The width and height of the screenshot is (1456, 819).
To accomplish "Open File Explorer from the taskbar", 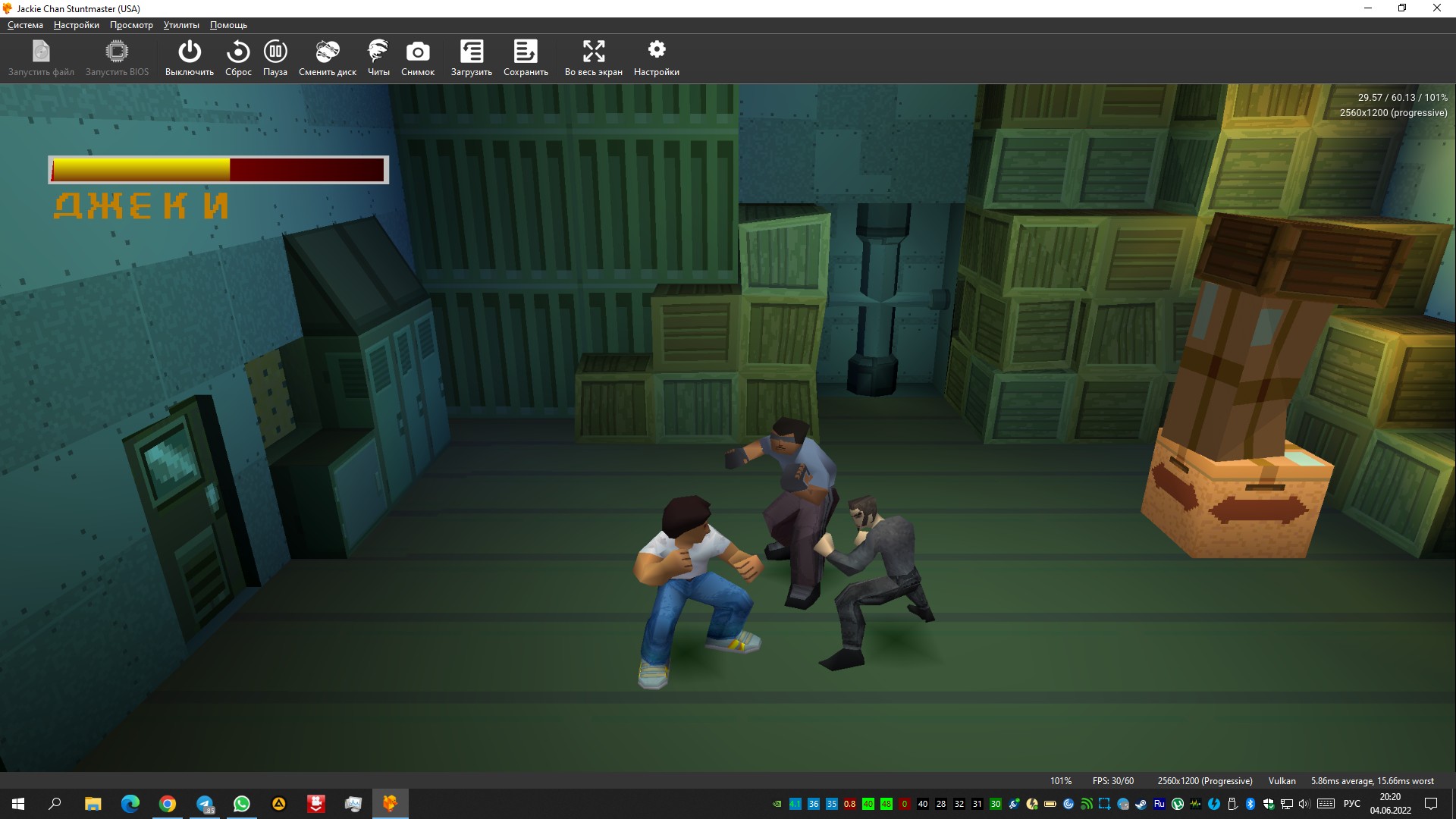I will [93, 804].
